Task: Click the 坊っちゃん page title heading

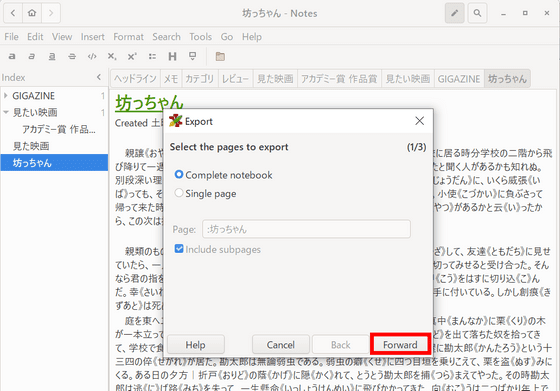Action: point(149,103)
